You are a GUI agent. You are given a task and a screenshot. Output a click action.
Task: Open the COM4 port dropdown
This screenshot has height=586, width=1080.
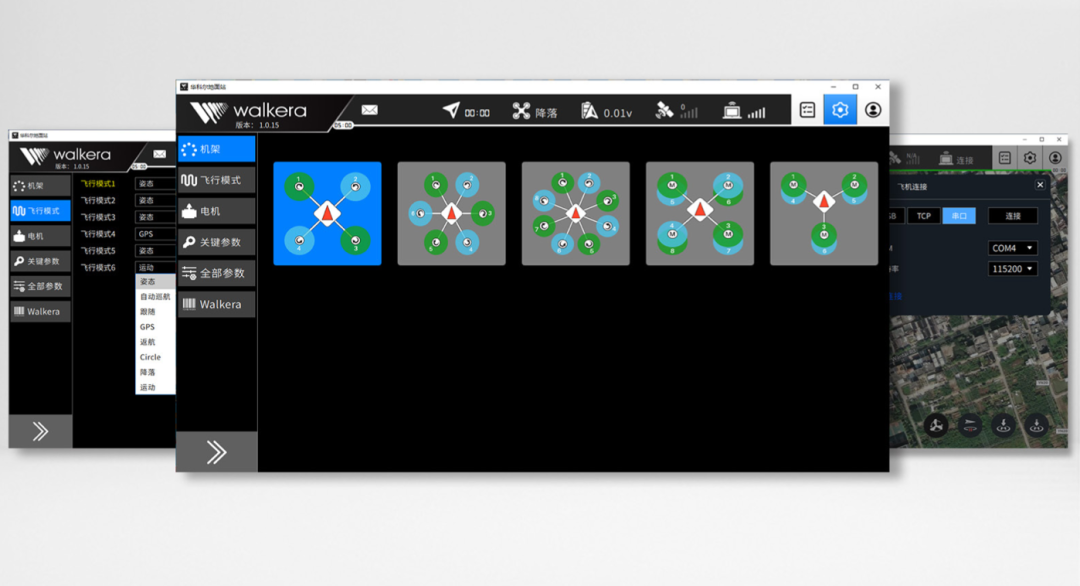[1012, 248]
